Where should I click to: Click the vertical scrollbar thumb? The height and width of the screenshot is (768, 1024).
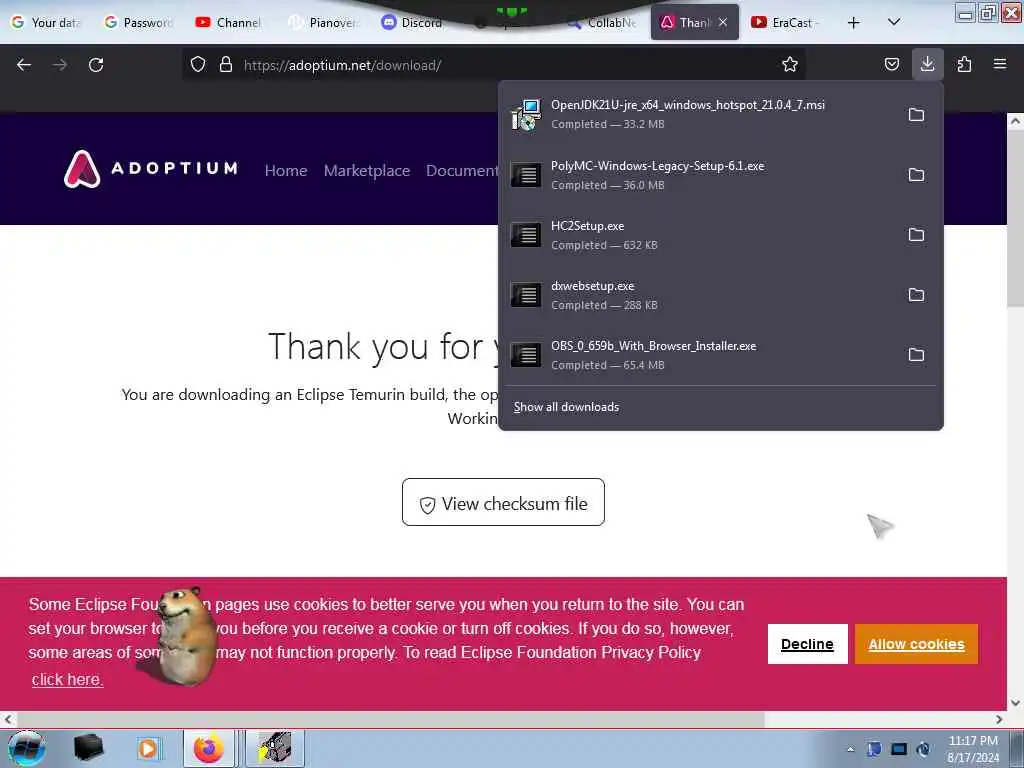1015,216
